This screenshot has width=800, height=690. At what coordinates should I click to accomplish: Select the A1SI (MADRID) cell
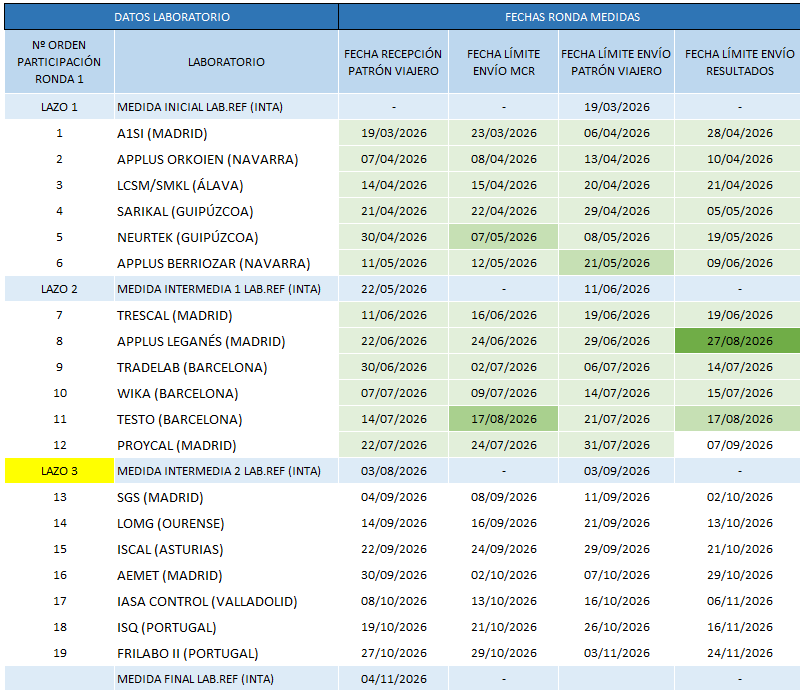coord(226,133)
